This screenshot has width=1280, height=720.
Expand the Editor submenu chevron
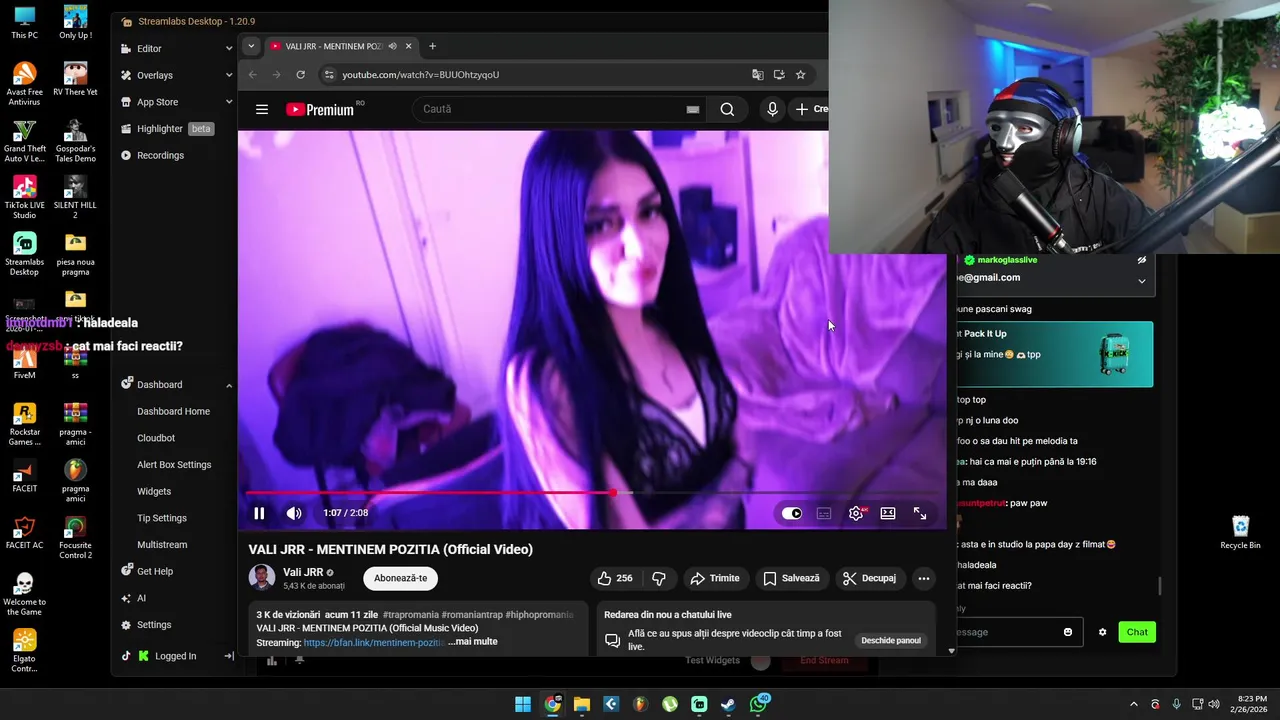228,48
